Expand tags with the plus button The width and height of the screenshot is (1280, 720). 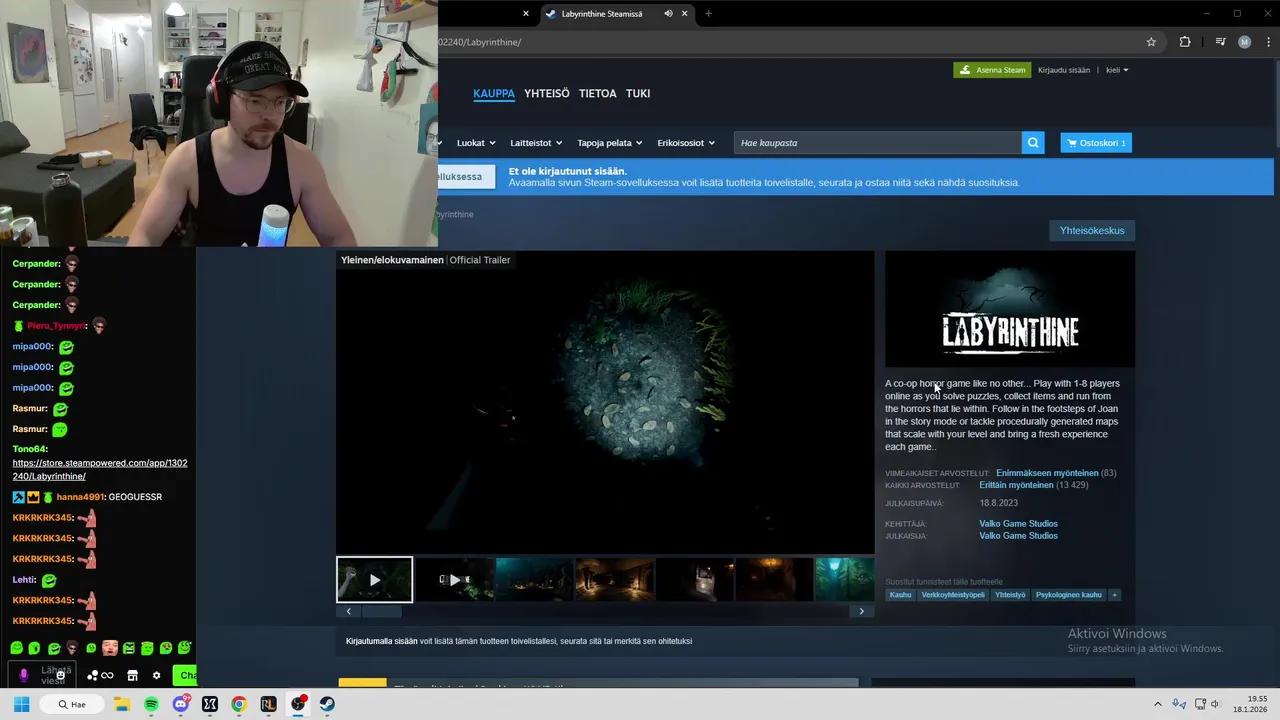(x=1114, y=595)
